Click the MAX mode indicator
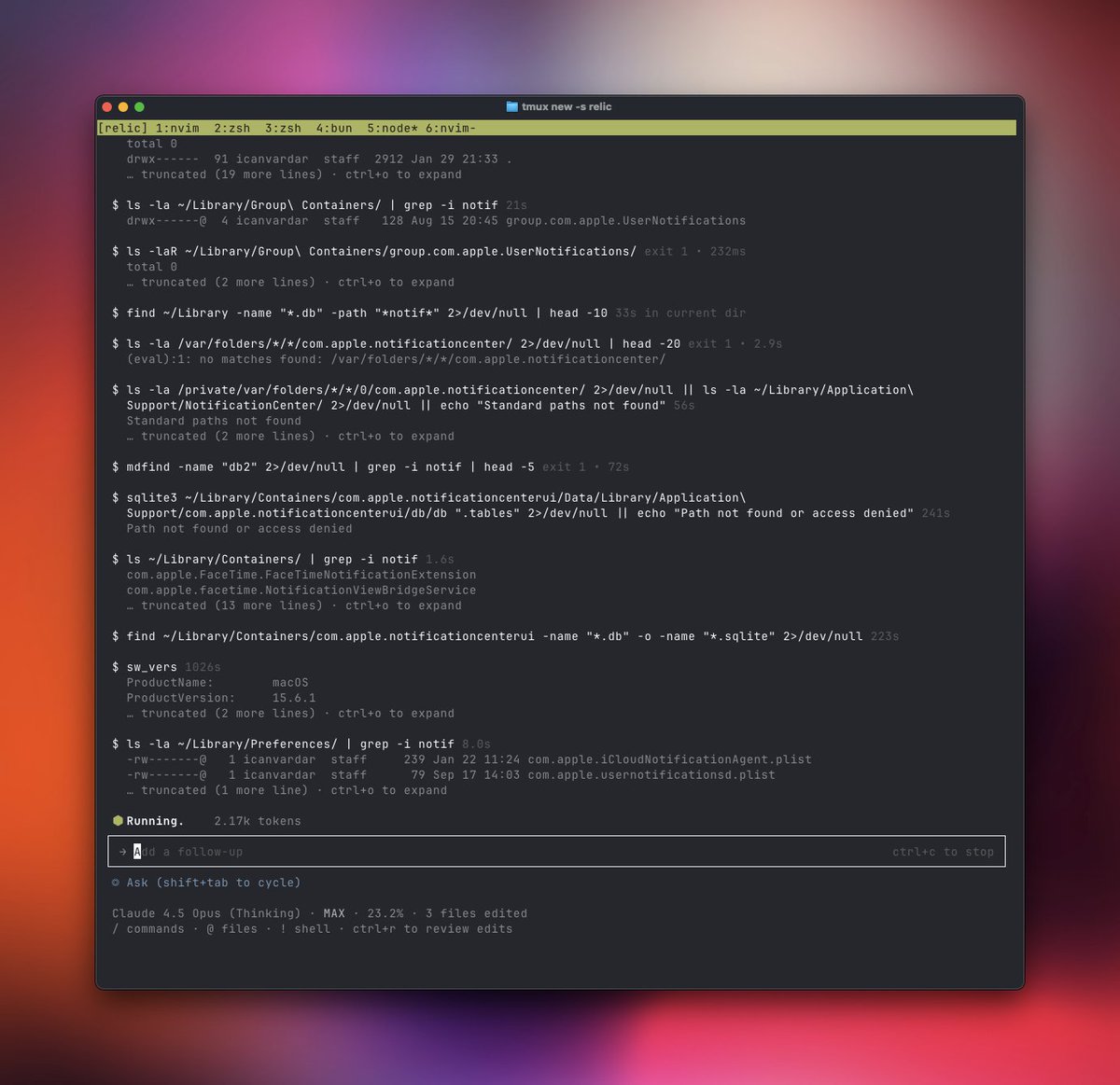Image resolution: width=1120 pixels, height=1085 pixels. click(334, 913)
